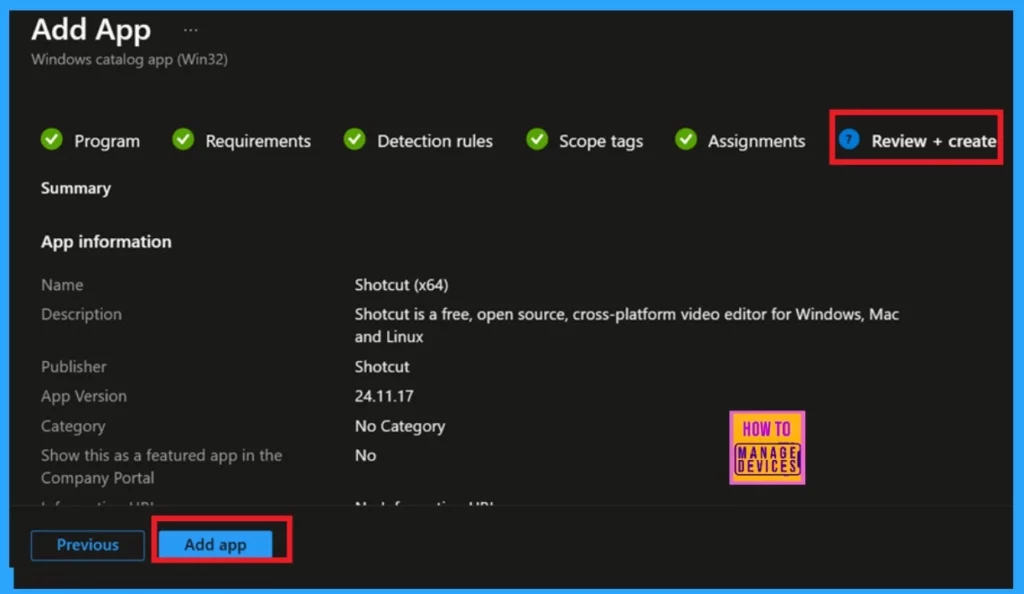Click the Description field label
The image size is (1024, 594).
[x=81, y=315]
